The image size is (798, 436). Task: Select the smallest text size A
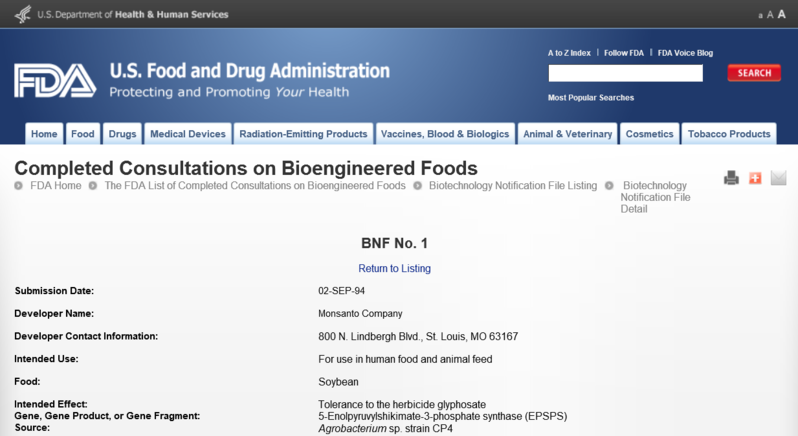click(x=760, y=16)
